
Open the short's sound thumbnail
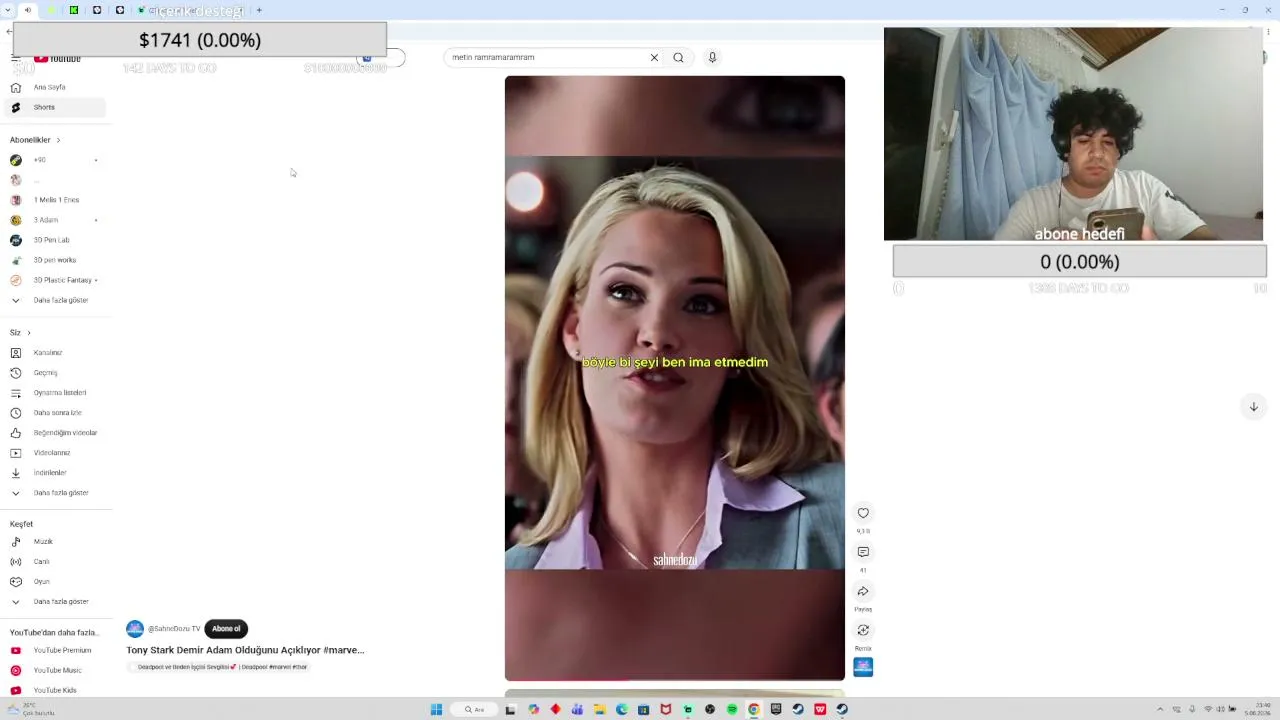pos(863,667)
